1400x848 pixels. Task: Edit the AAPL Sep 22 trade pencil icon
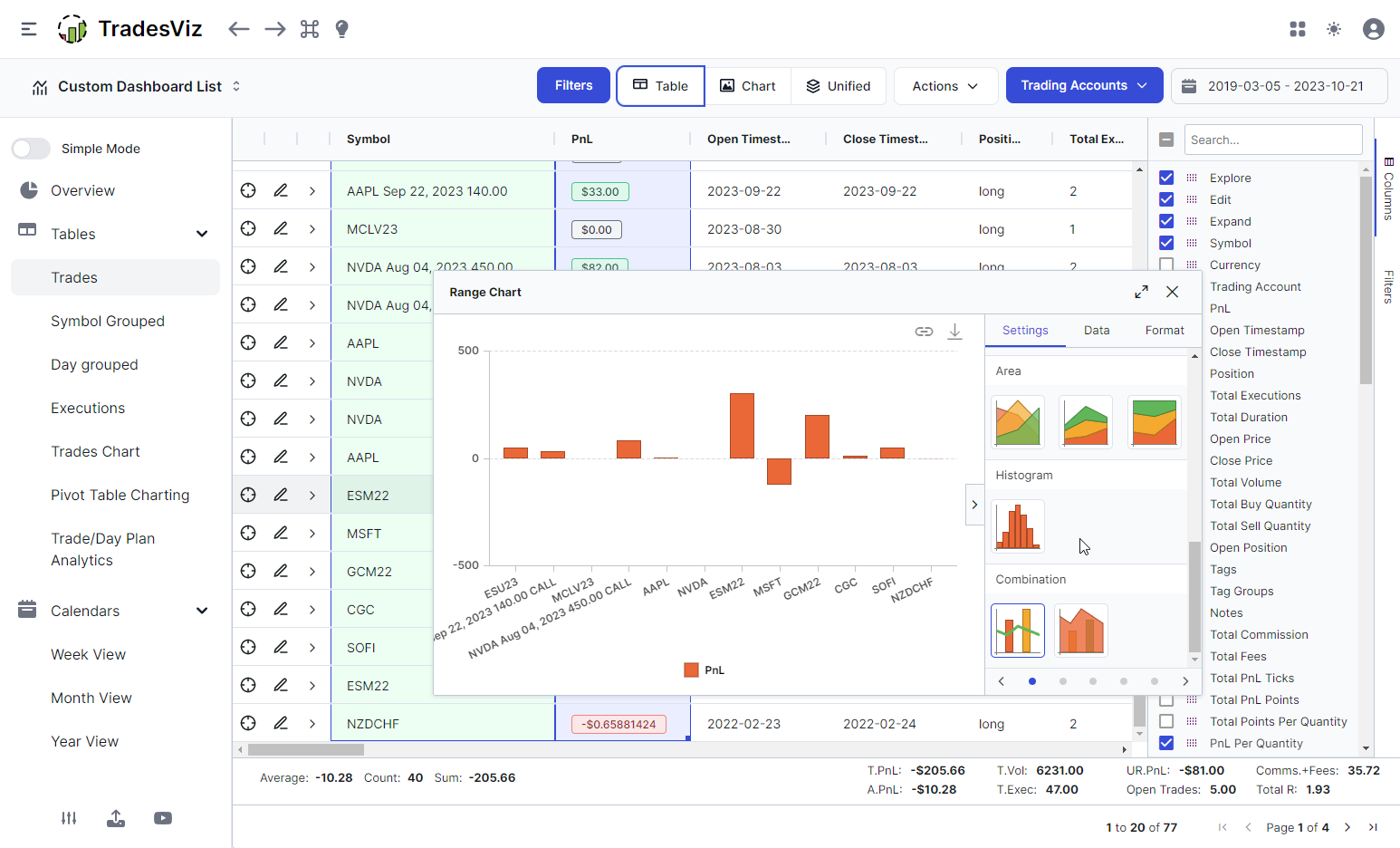pyautogui.click(x=281, y=190)
